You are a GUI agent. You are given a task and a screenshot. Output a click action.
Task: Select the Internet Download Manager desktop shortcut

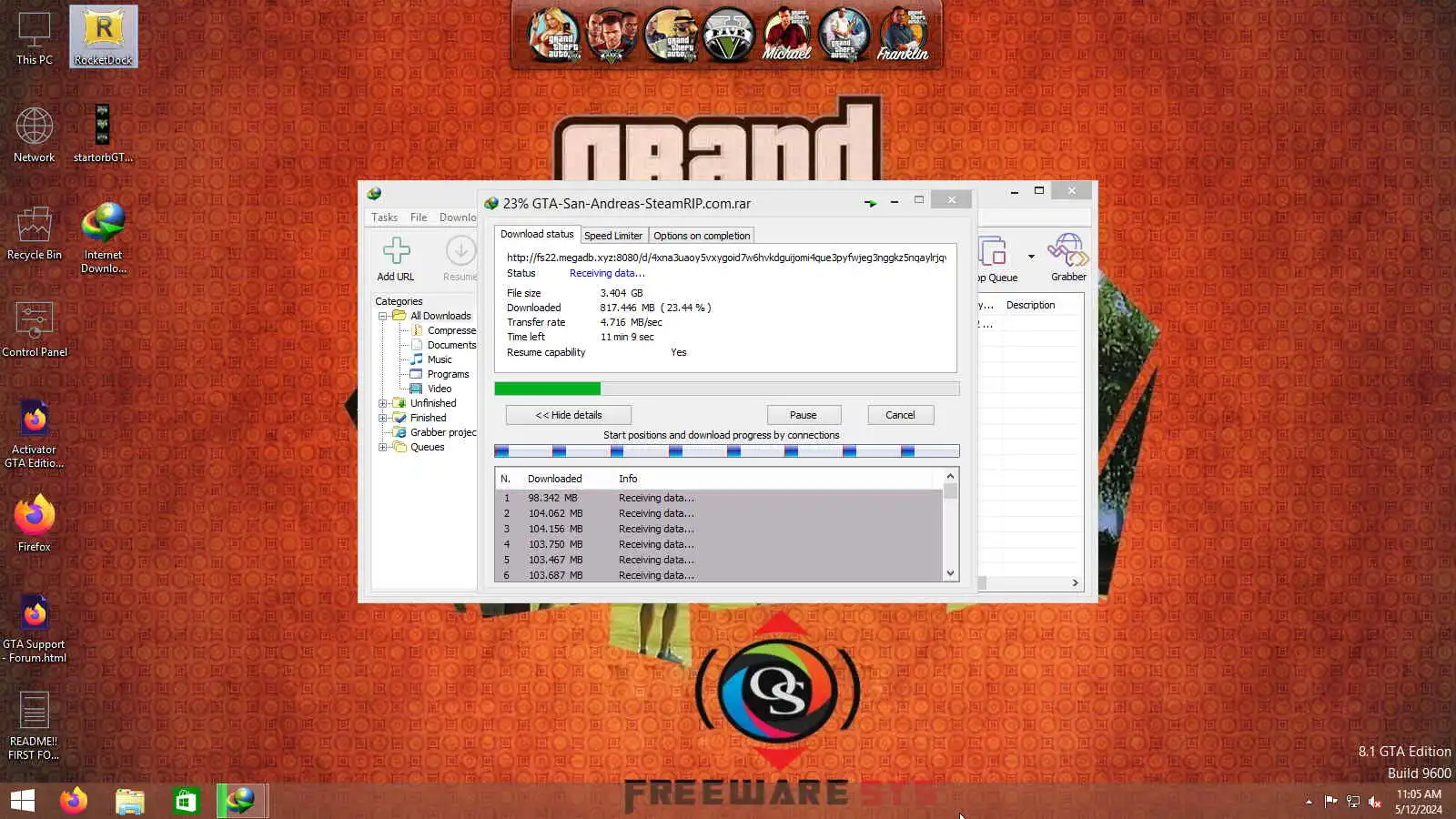104,238
